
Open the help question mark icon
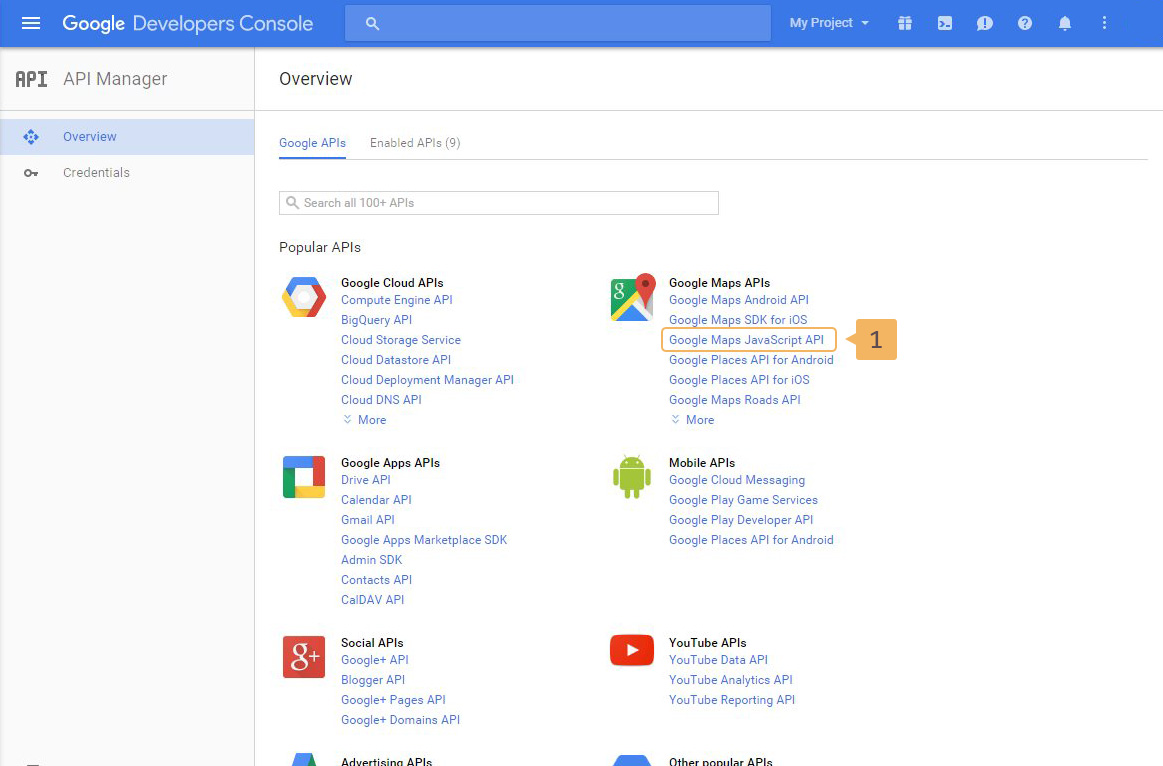(x=1025, y=23)
